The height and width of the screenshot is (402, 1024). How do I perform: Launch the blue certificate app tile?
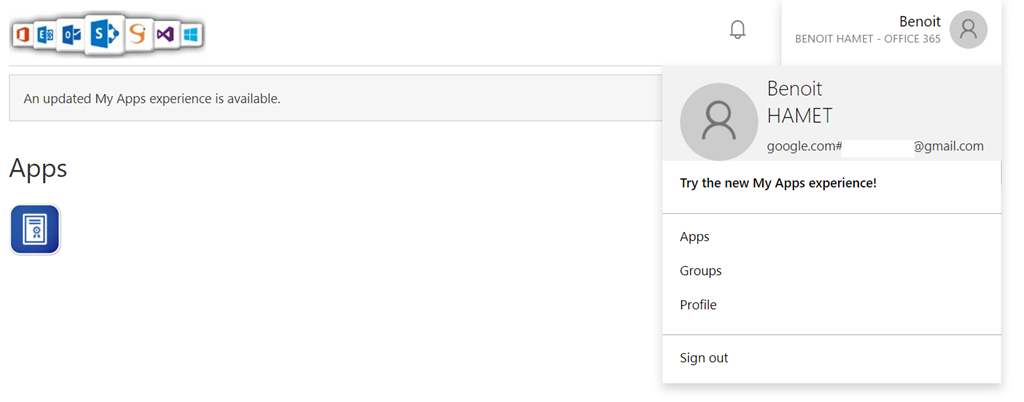tap(35, 229)
